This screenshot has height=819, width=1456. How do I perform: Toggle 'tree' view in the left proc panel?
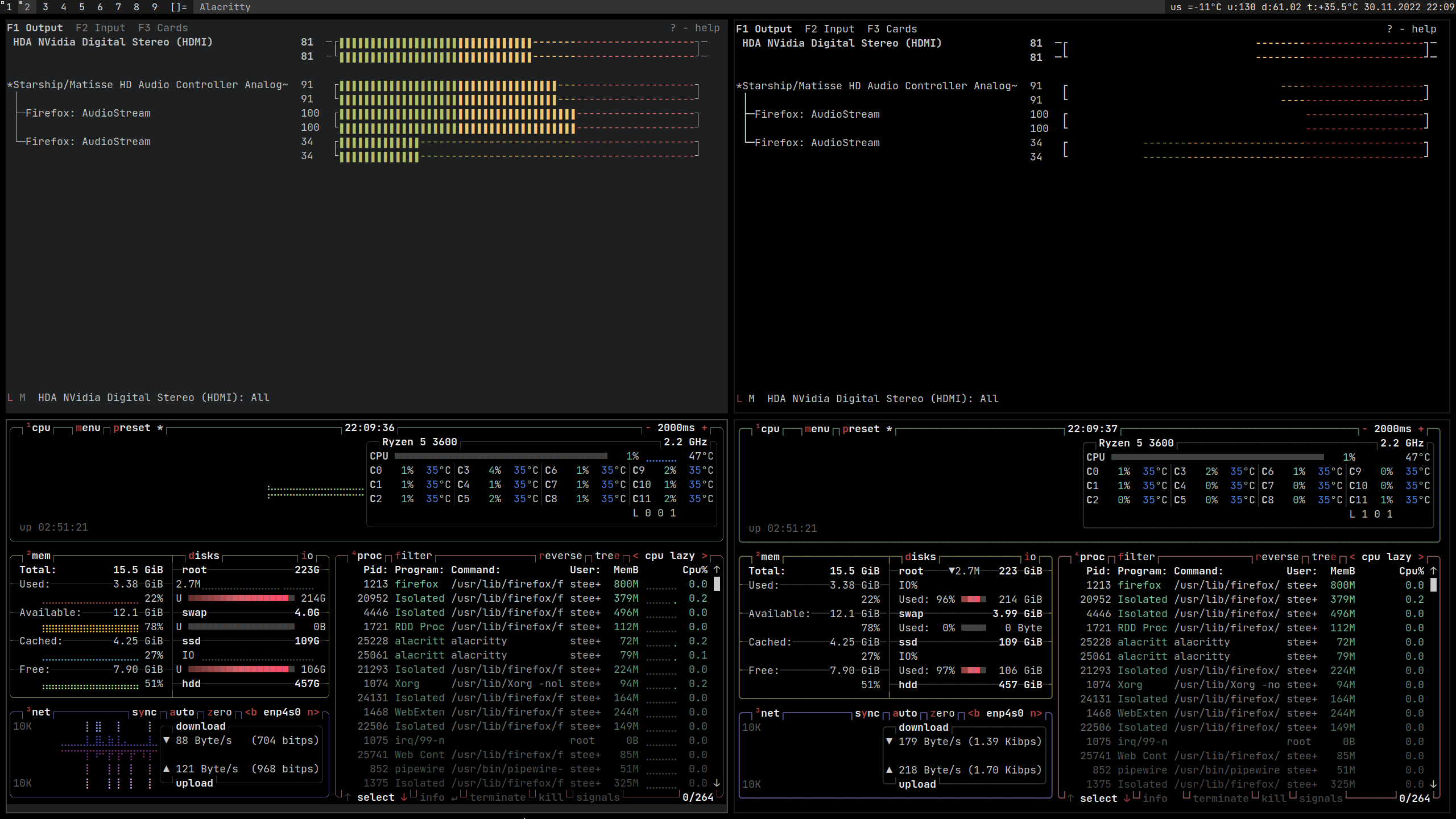(x=607, y=556)
